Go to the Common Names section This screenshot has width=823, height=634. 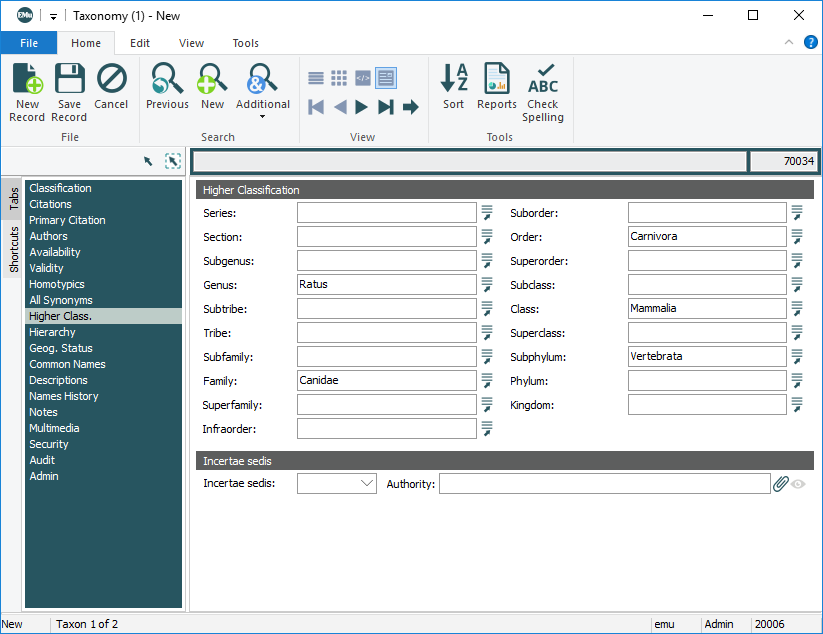(67, 364)
